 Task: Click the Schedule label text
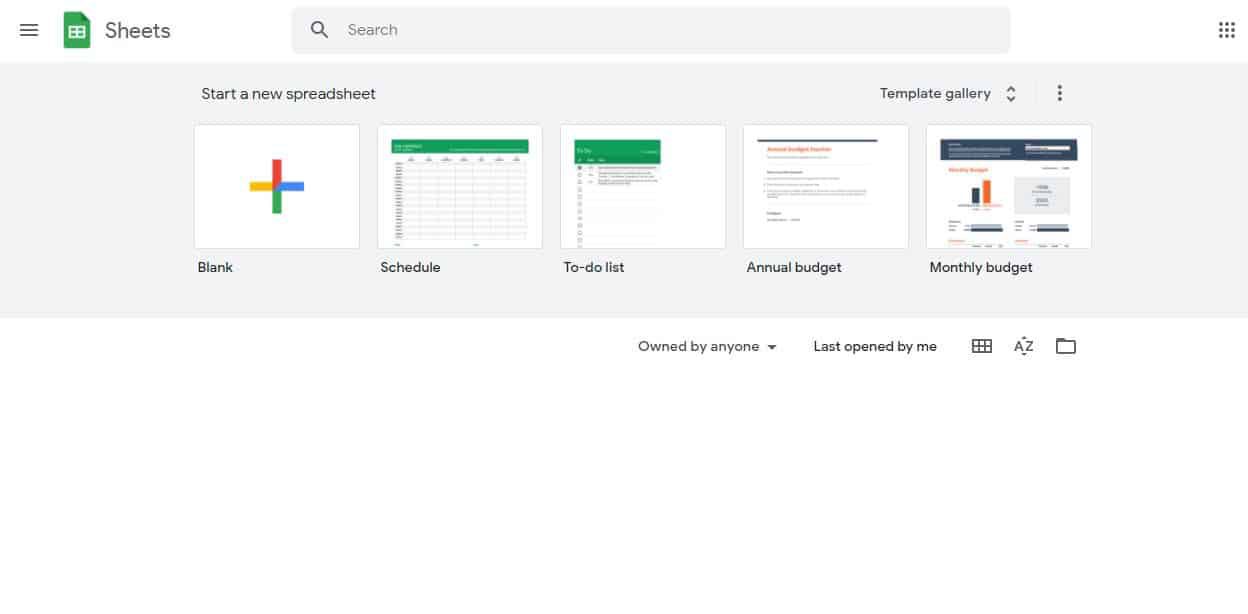click(410, 267)
